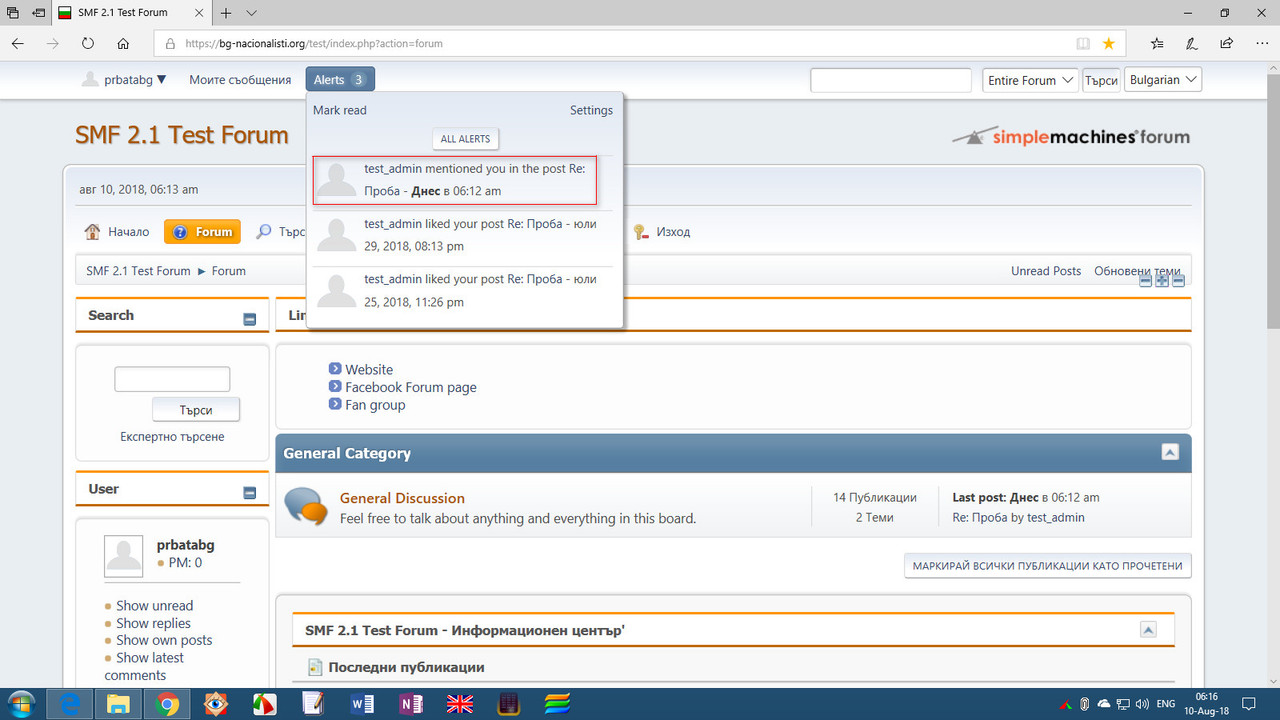Refresh the current browser page
1280x720 pixels.
(x=88, y=44)
